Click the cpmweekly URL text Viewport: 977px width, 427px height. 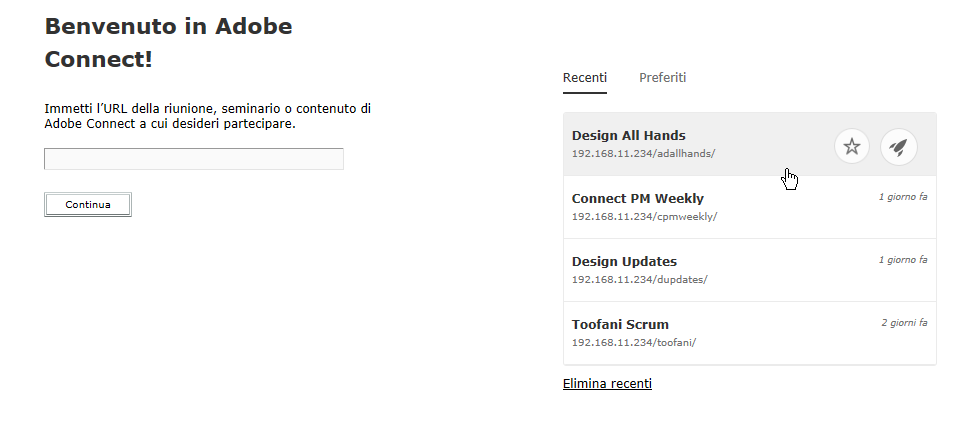point(644,216)
